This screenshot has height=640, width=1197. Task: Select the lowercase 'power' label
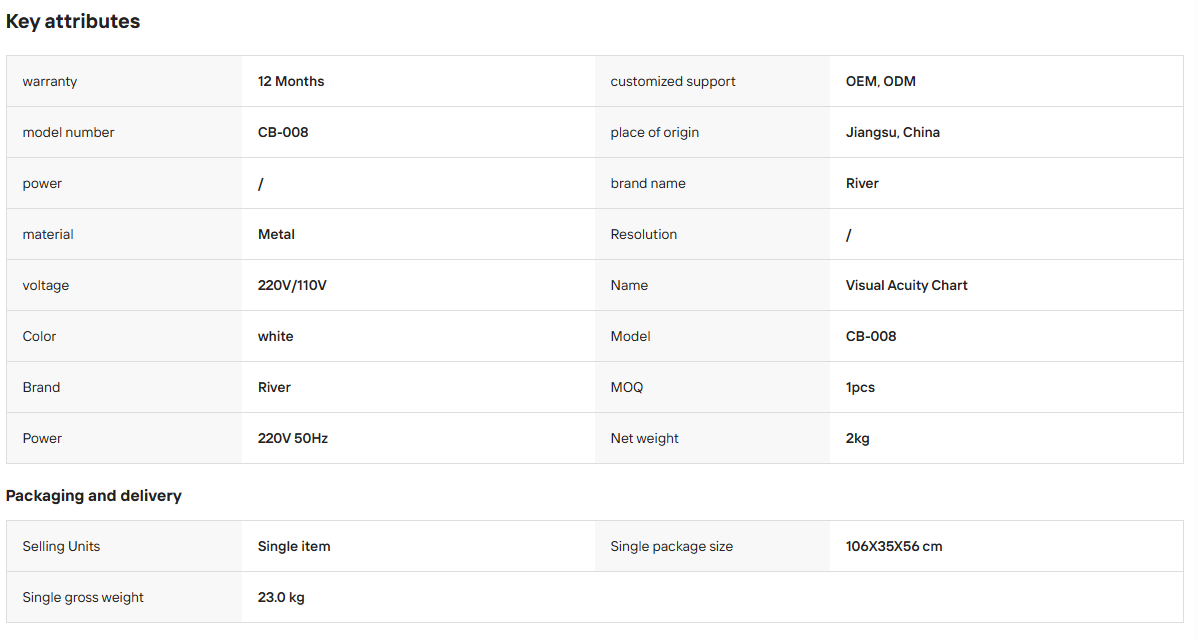[x=42, y=183]
